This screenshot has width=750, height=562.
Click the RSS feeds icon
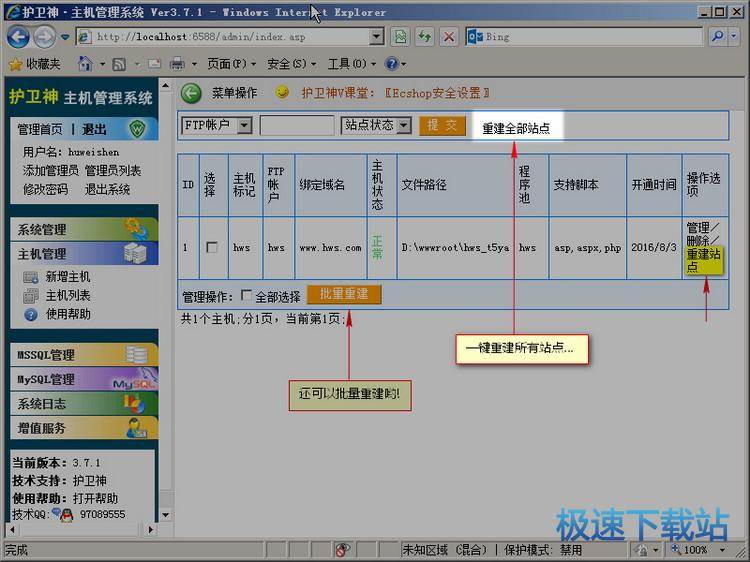[x=119, y=64]
